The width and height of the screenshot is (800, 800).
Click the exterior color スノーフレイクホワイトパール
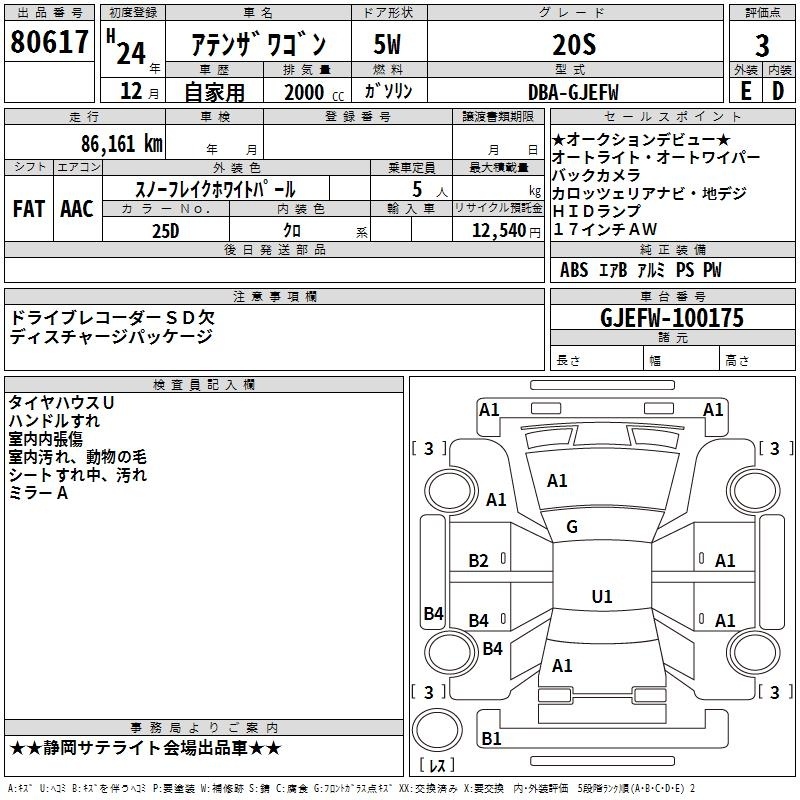pyautogui.click(x=215, y=188)
